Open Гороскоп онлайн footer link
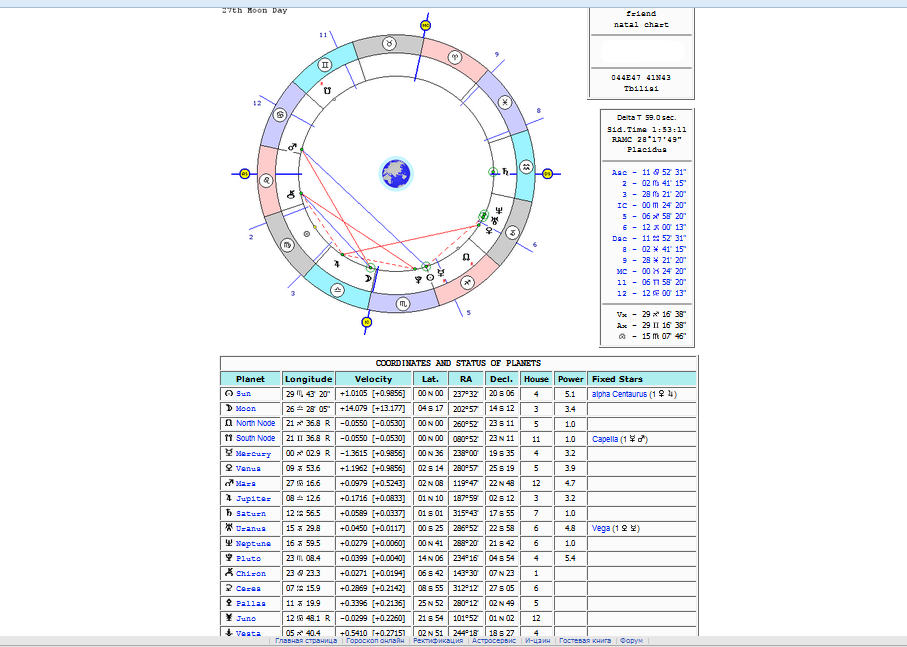 375,640
